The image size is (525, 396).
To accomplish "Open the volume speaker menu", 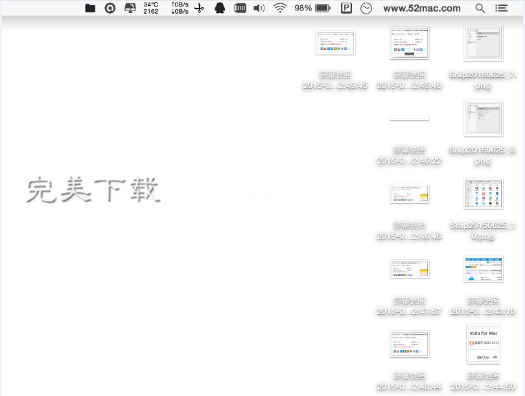I will (x=259, y=8).
